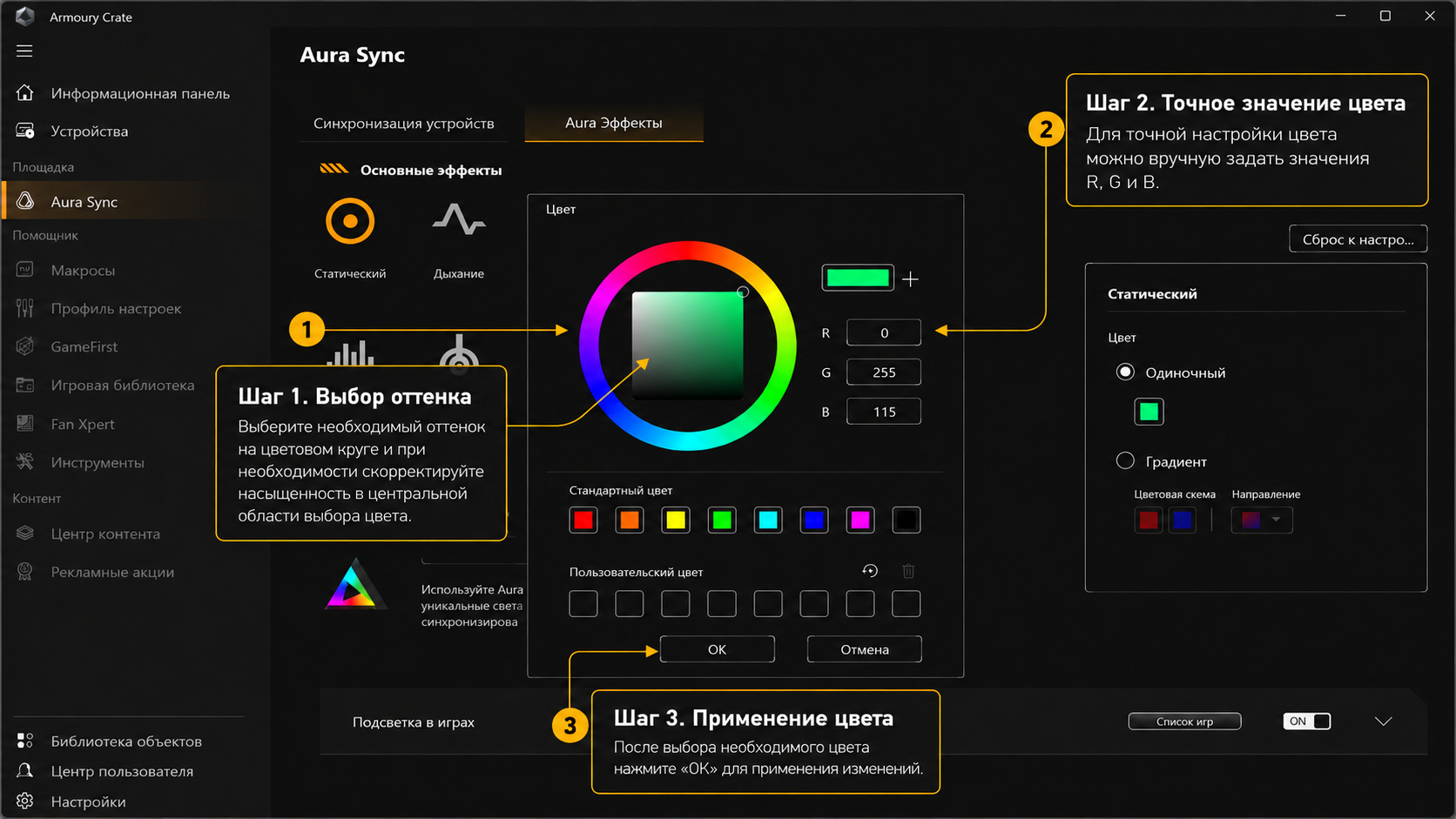Pick the green standard color
Viewport: 1456px width, 819px height.
722,520
